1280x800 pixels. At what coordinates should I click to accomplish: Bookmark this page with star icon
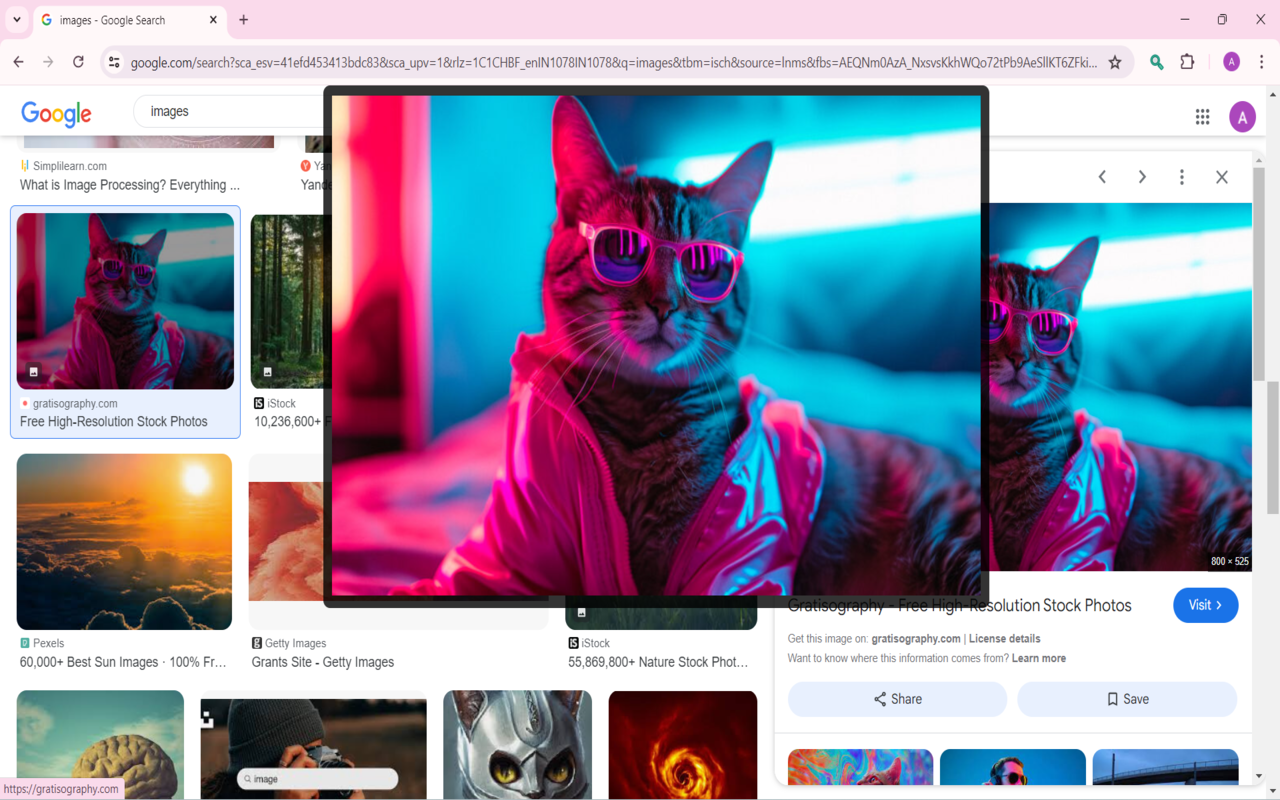[x=1115, y=62]
